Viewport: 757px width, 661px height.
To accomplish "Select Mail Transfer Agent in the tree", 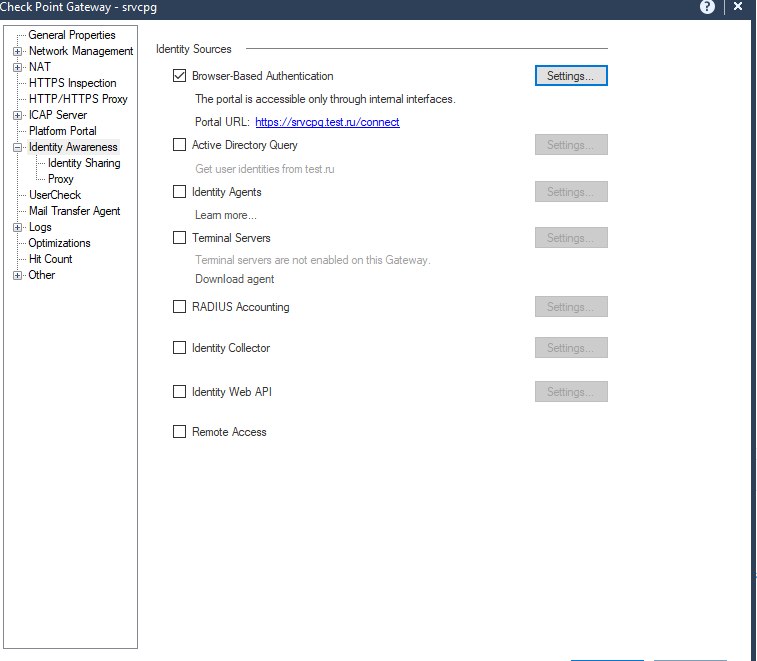I will point(74,211).
